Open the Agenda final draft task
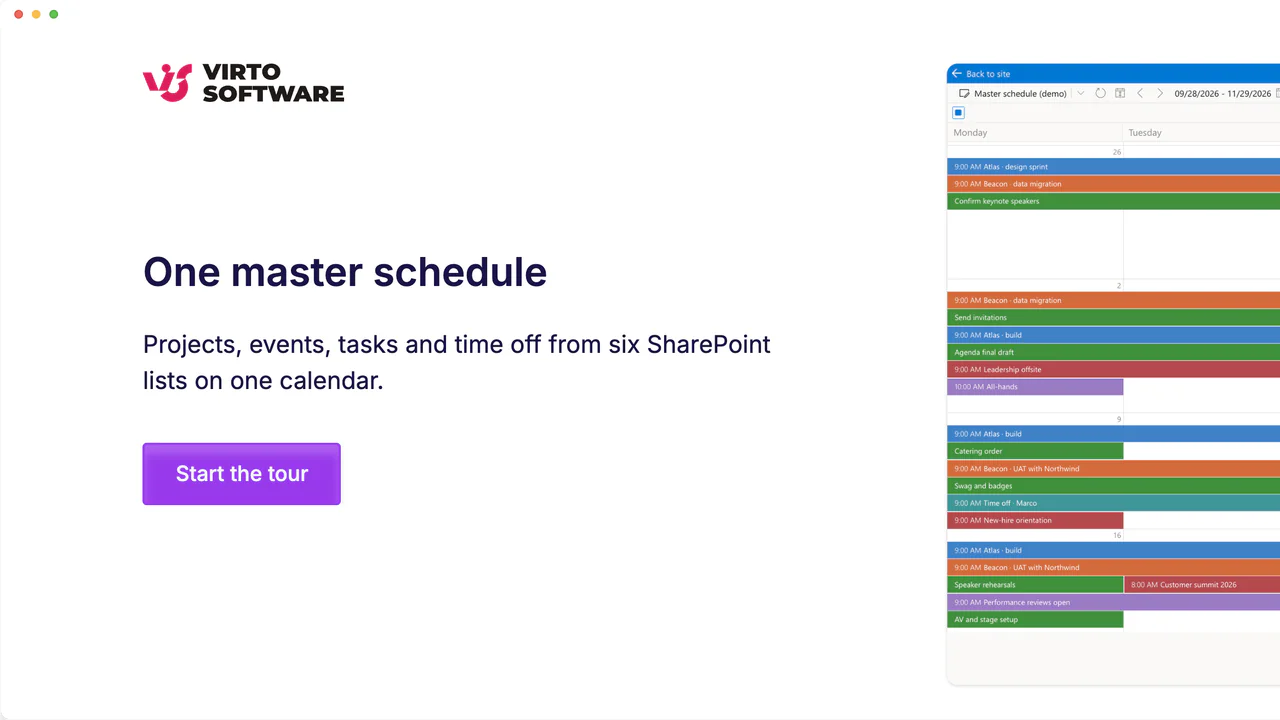The width and height of the screenshot is (1280, 720). click(1113, 352)
